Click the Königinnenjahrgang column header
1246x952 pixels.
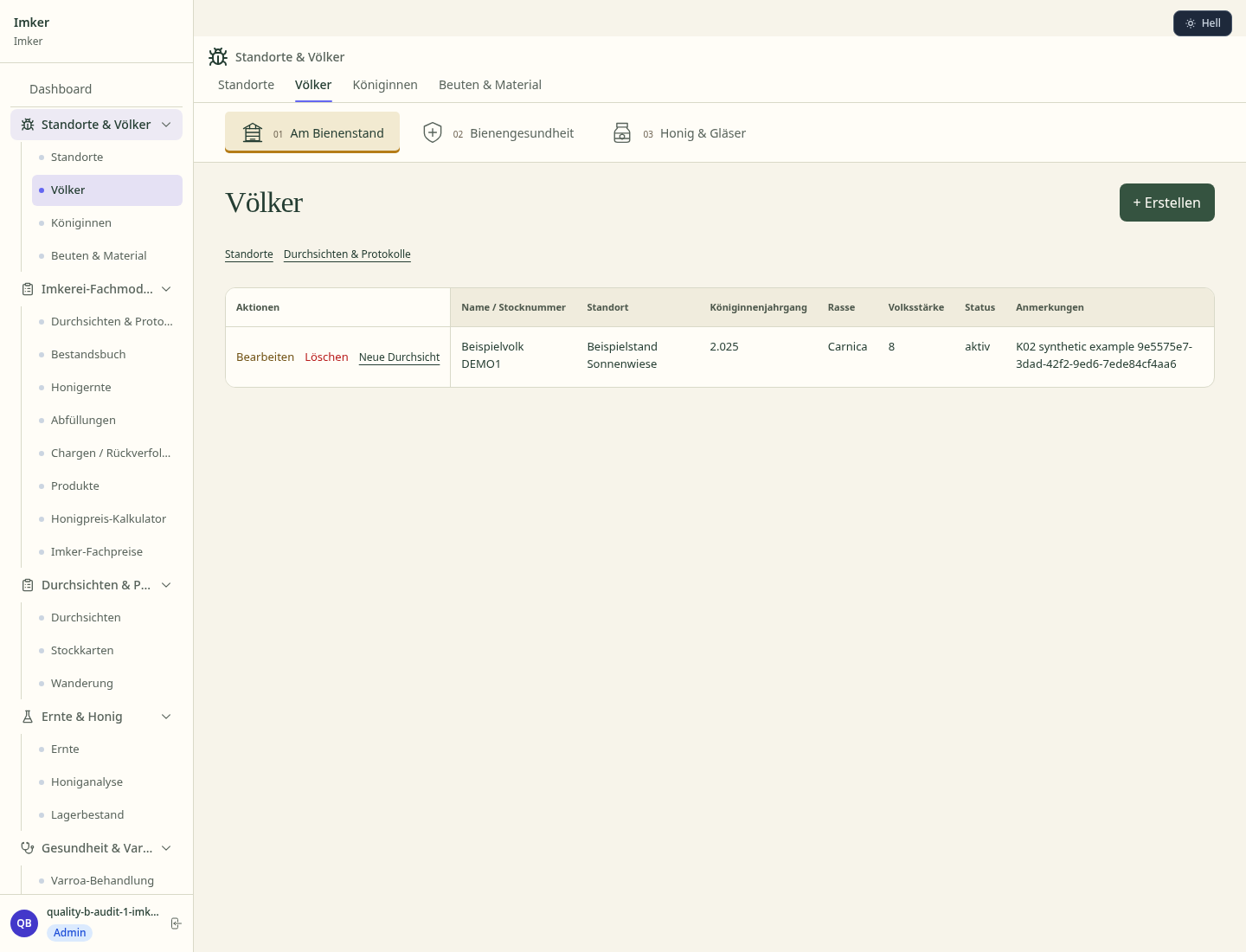click(x=758, y=307)
